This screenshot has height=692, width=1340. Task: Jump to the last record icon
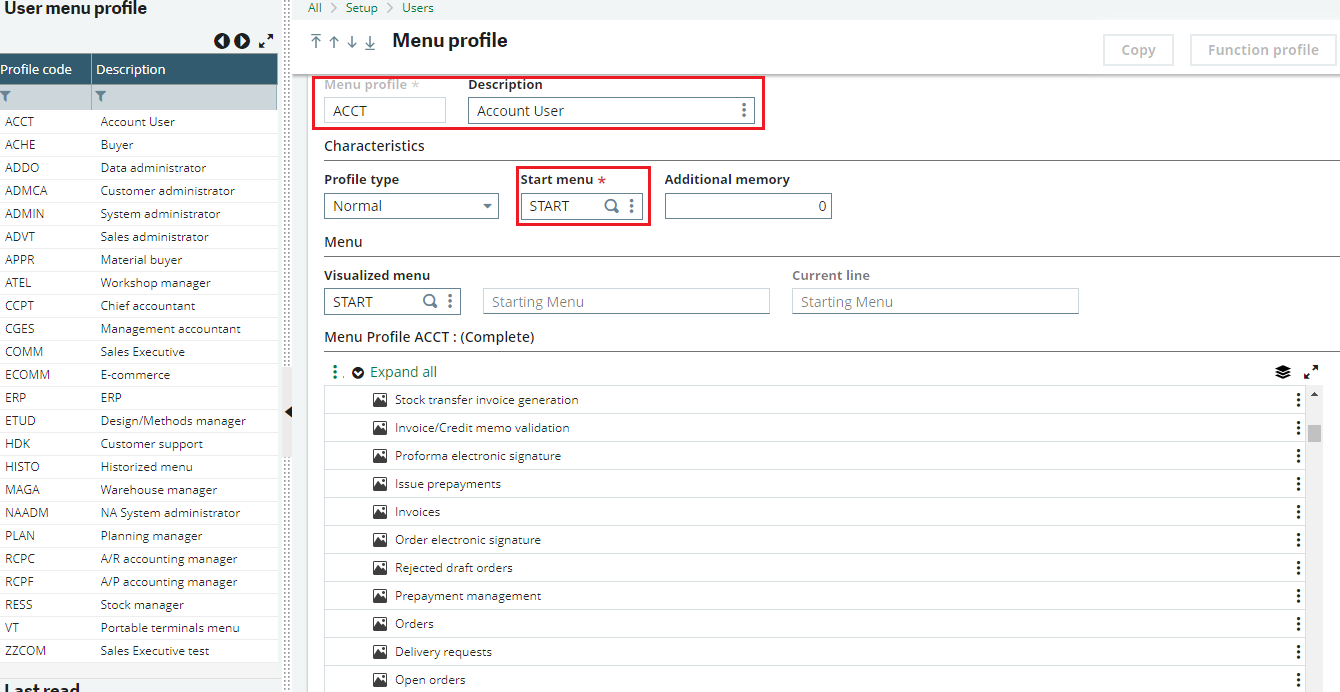point(369,43)
